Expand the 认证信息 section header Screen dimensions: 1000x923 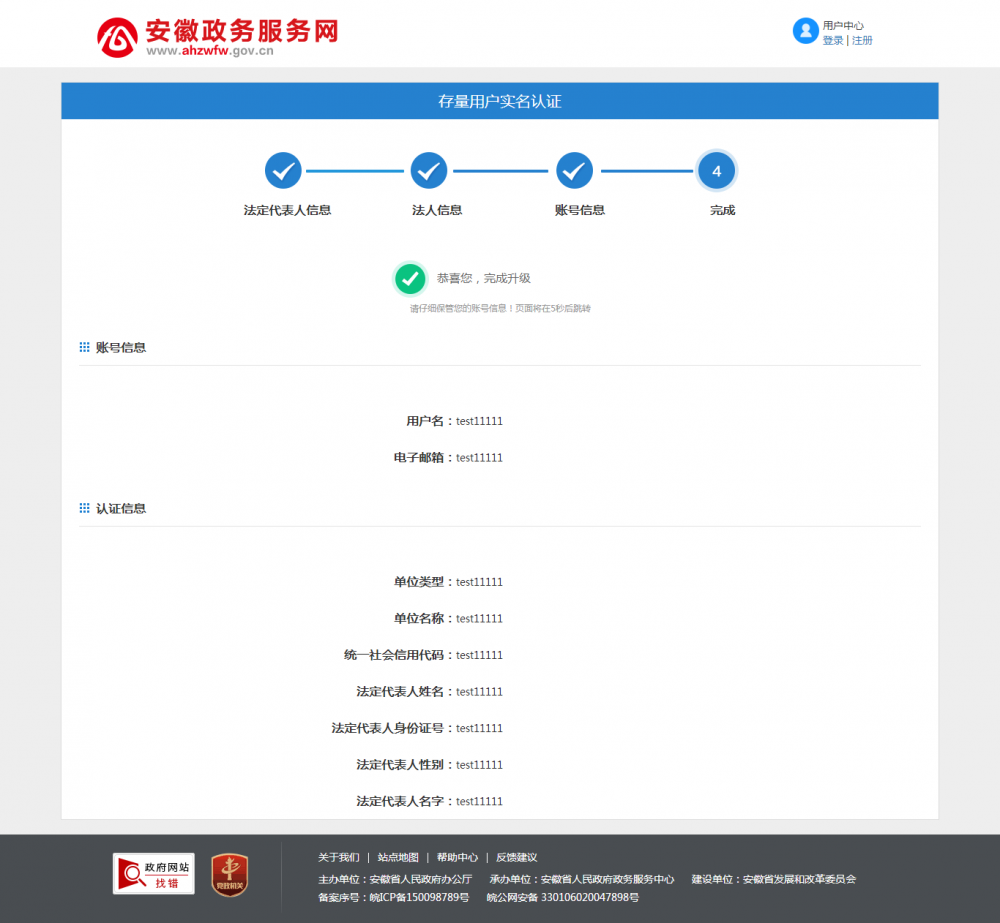coord(124,508)
